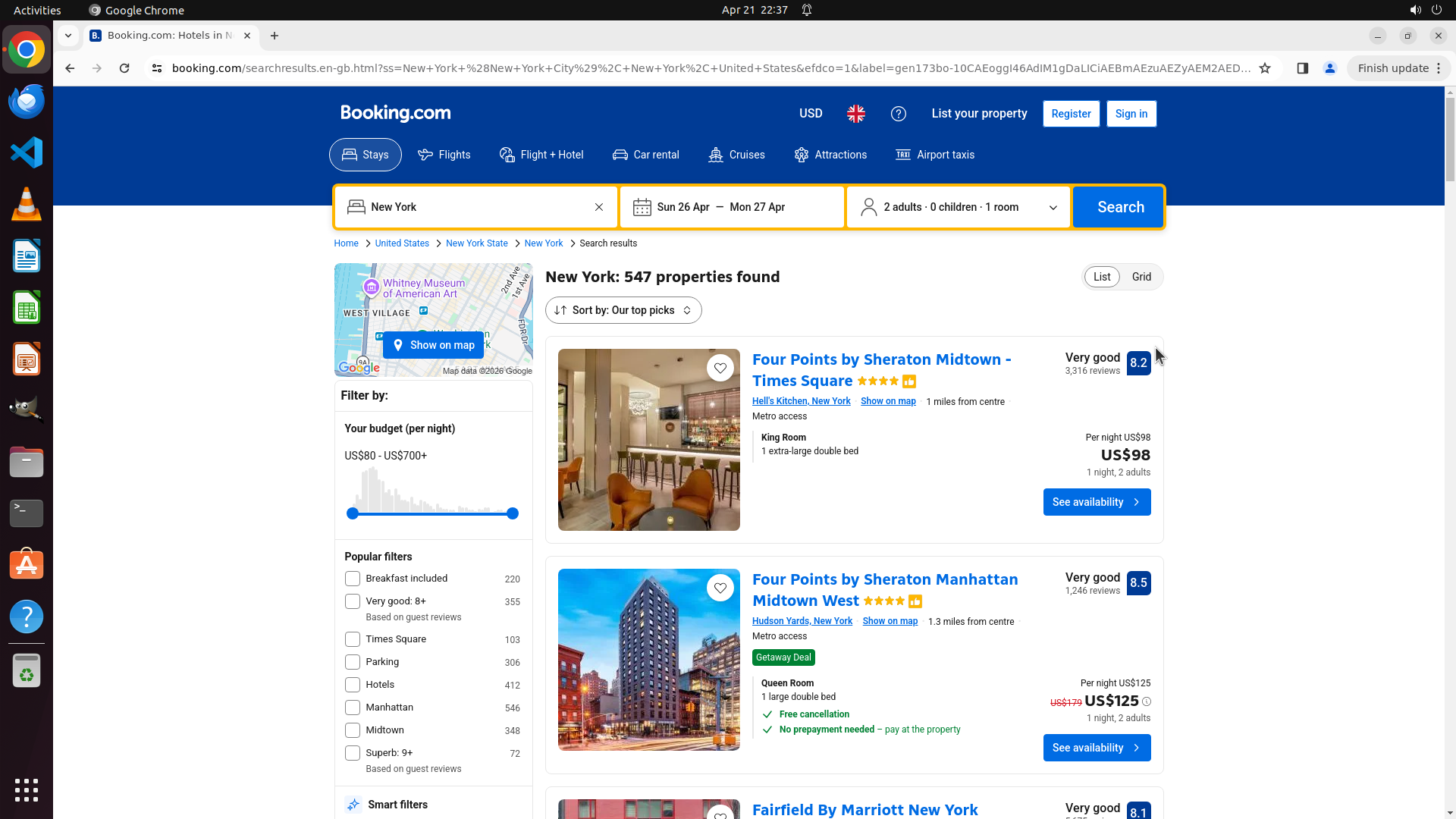This screenshot has height=819, width=1456.
Task: Click the right budget slider handle
Action: click(x=513, y=513)
